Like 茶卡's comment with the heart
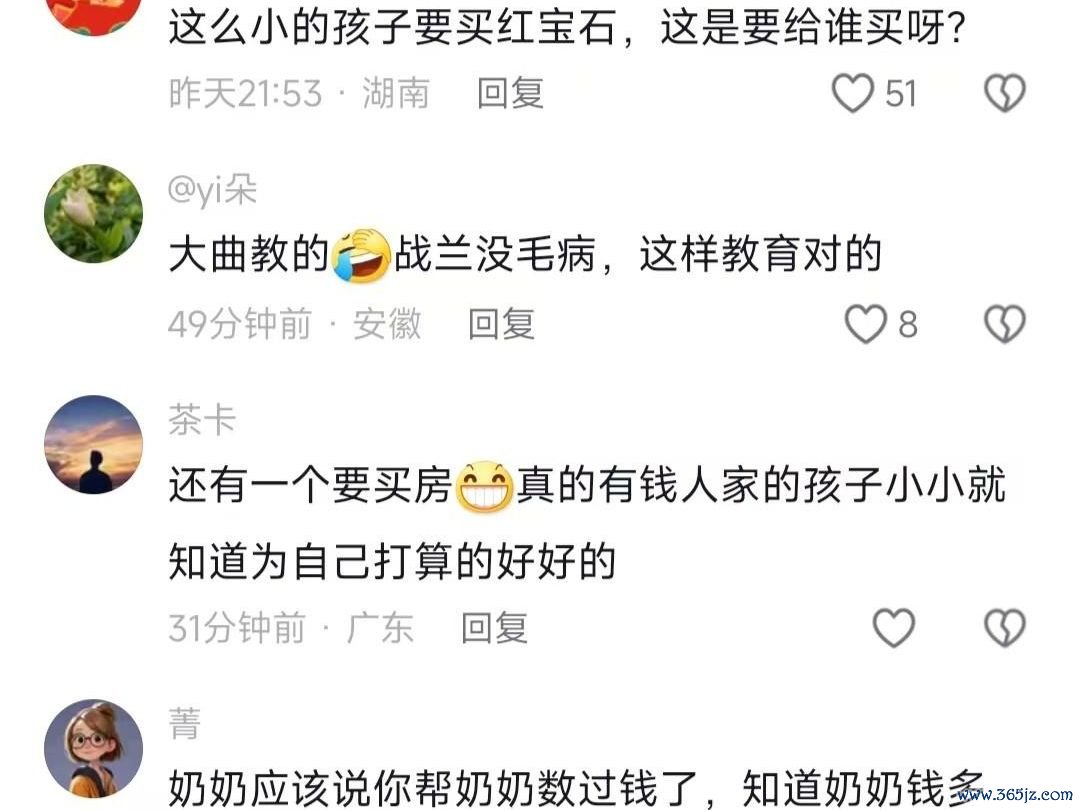1080x810 pixels. [894, 627]
